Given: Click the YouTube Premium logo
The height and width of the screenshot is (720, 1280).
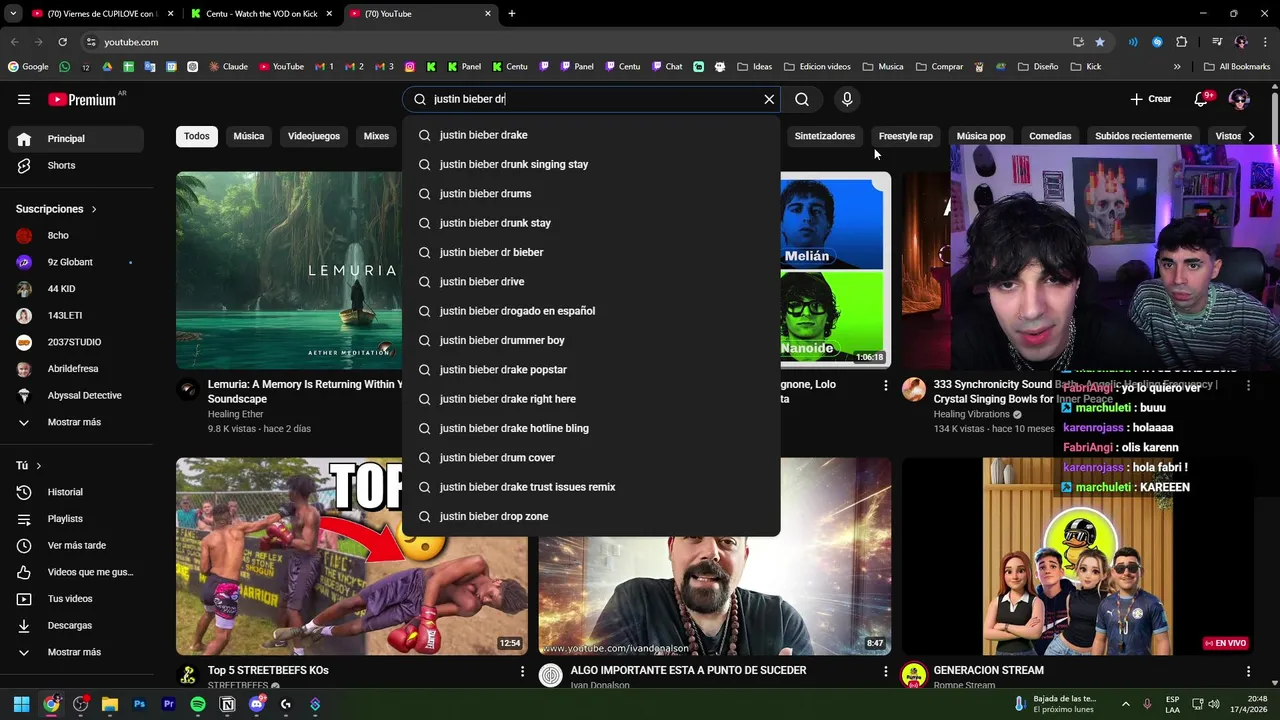Looking at the screenshot, I should [82, 99].
